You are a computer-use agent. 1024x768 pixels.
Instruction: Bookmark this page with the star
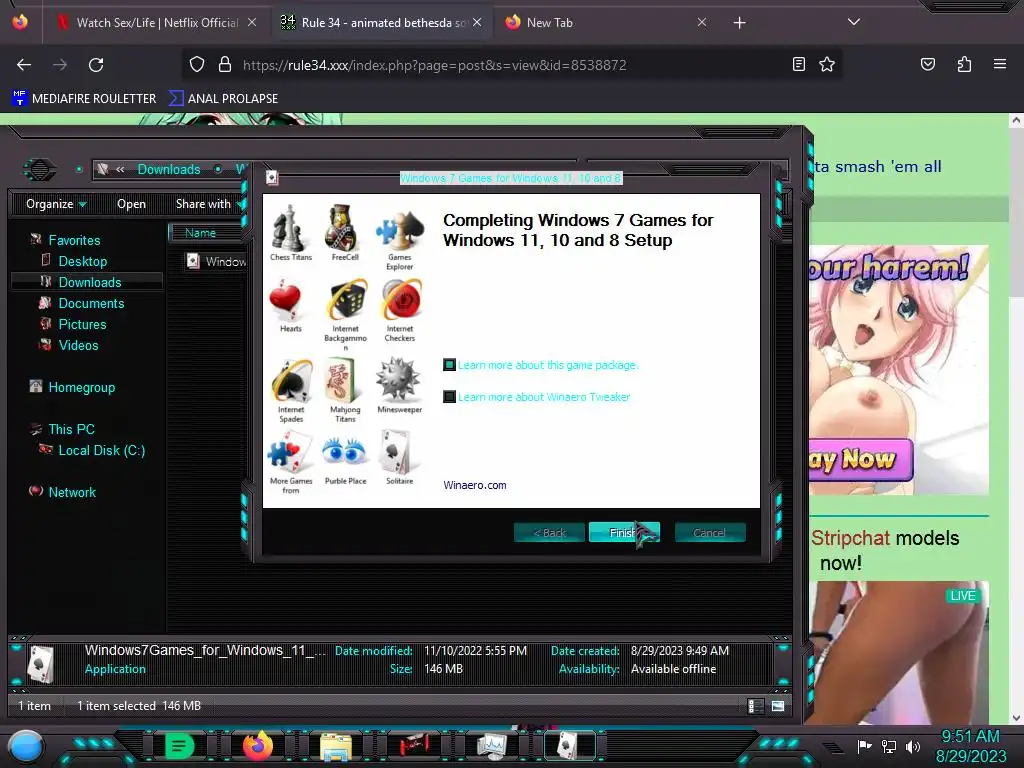(827, 64)
